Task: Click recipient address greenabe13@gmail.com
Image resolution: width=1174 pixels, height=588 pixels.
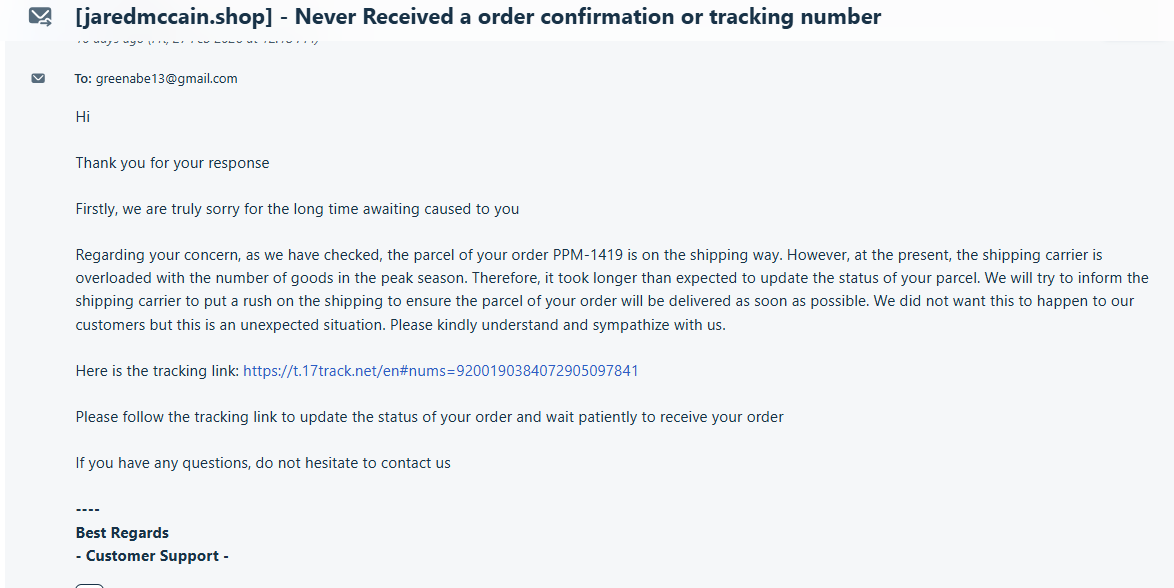Action: pyautogui.click(x=166, y=78)
